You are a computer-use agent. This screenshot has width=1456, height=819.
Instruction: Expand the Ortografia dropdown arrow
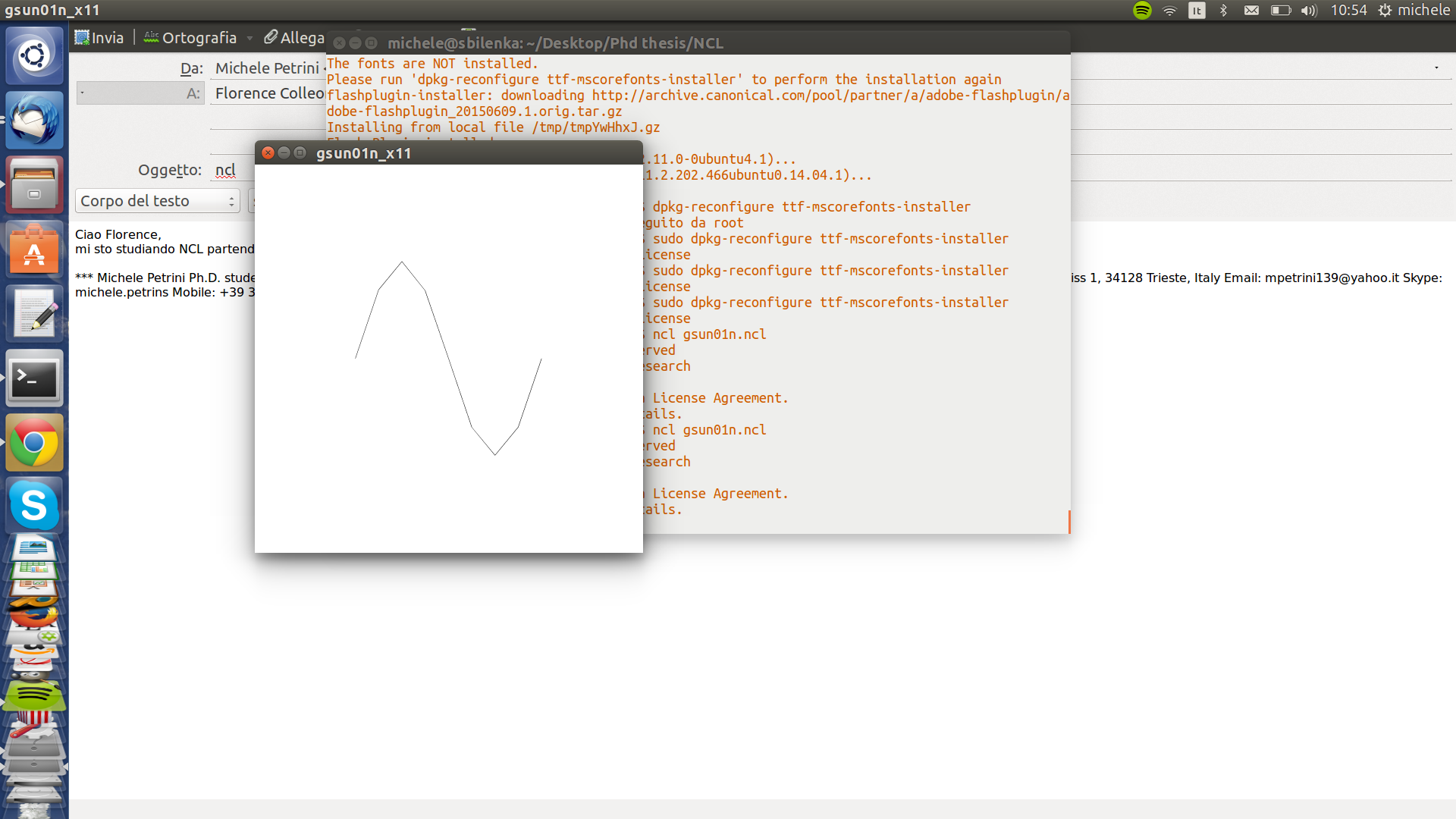pos(249,37)
